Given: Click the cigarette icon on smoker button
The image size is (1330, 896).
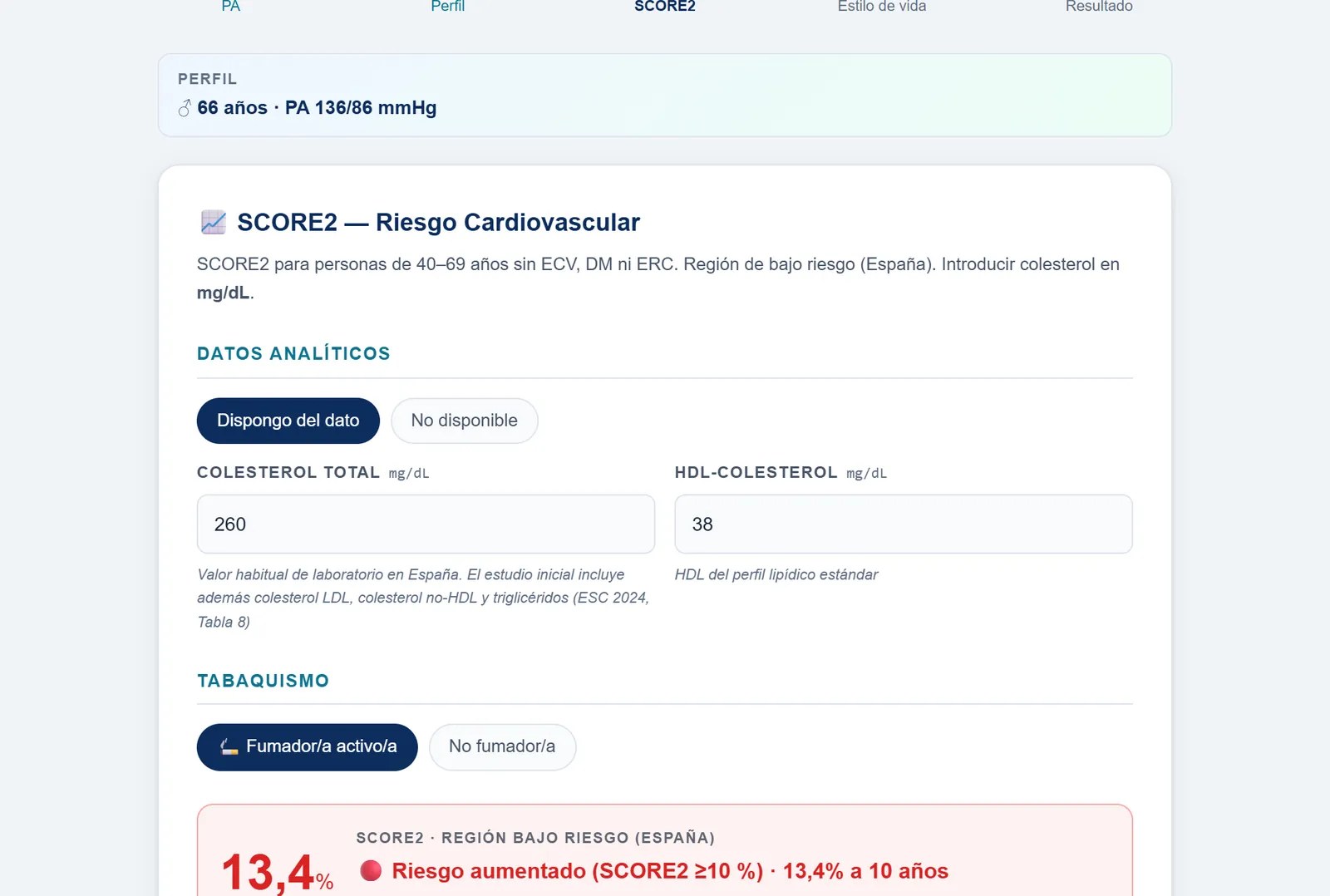Looking at the screenshot, I should tap(229, 746).
